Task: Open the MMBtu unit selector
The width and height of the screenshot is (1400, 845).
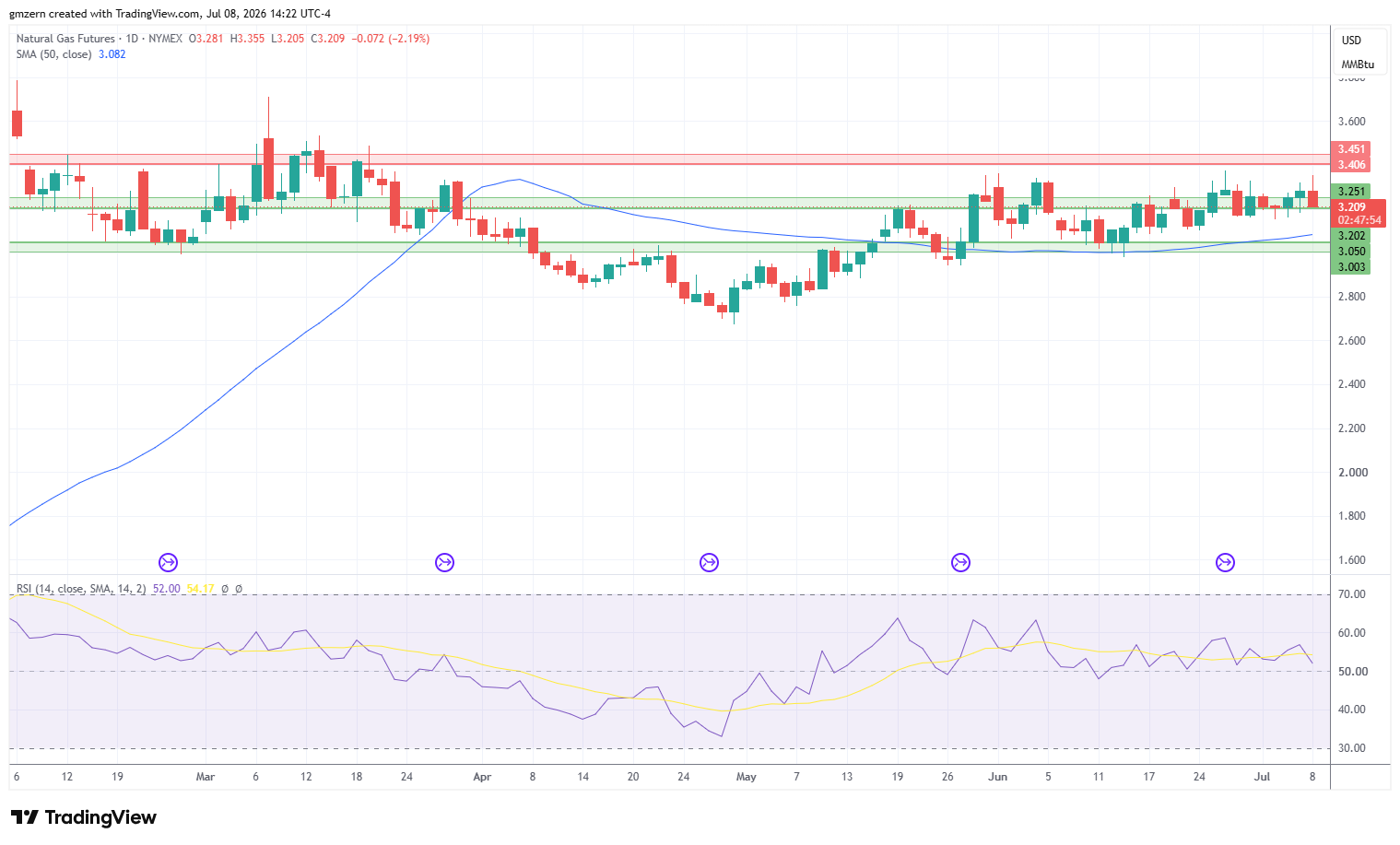Action: tap(1358, 65)
